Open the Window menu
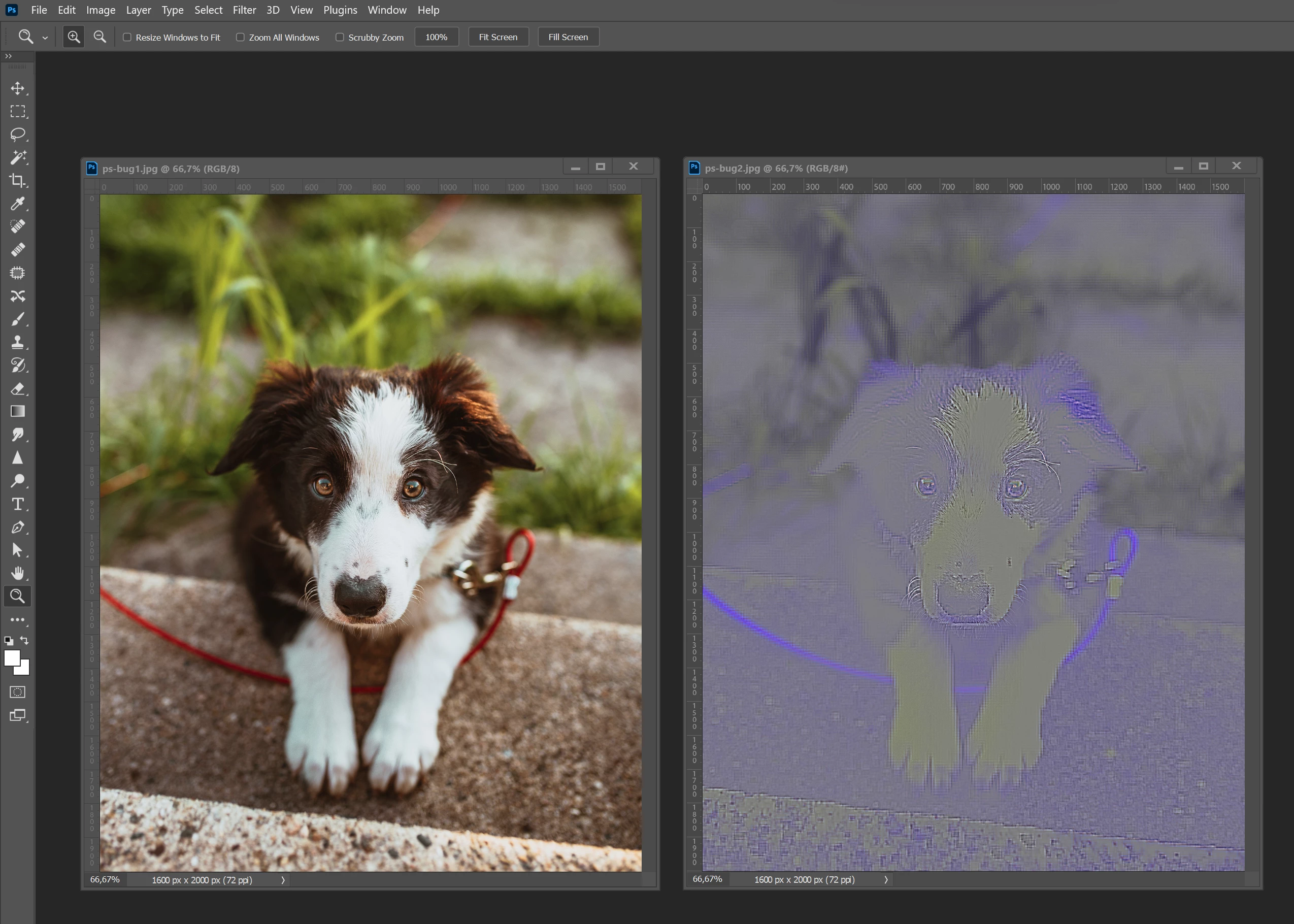 [x=387, y=10]
